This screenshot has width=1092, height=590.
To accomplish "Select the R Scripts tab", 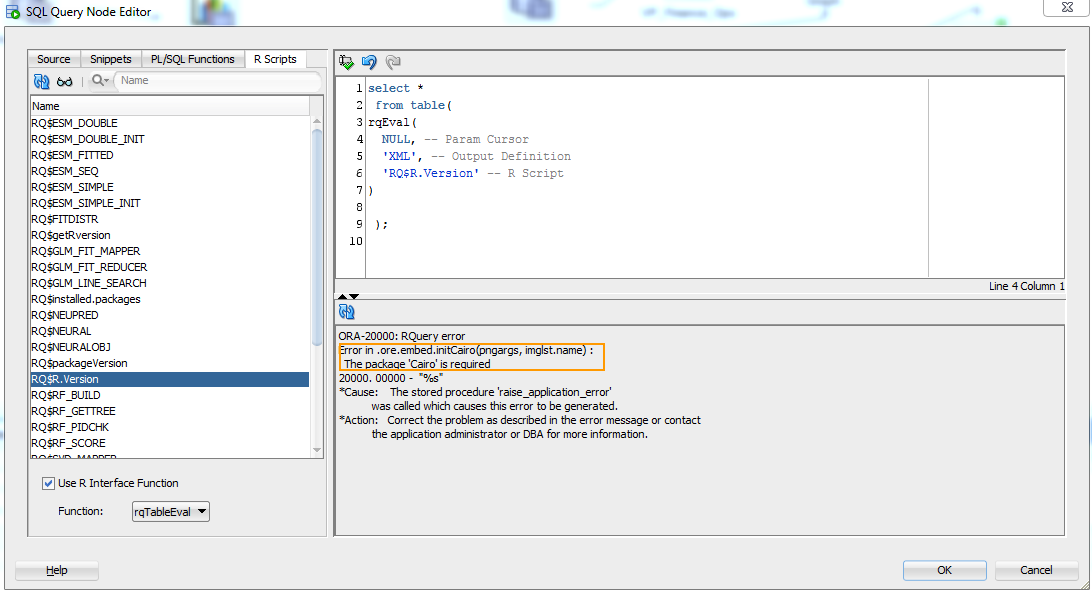I will coord(275,59).
